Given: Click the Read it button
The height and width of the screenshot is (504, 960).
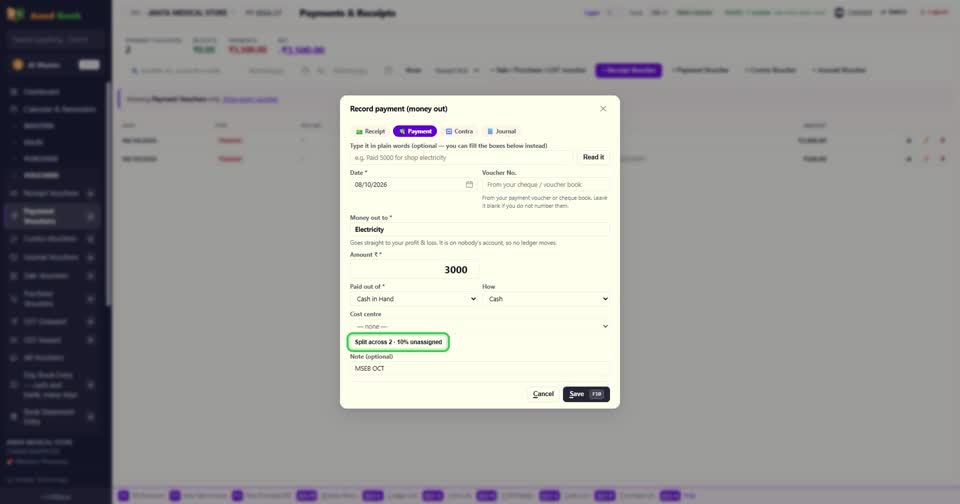Looking at the screenshot, I should (593, 157).
